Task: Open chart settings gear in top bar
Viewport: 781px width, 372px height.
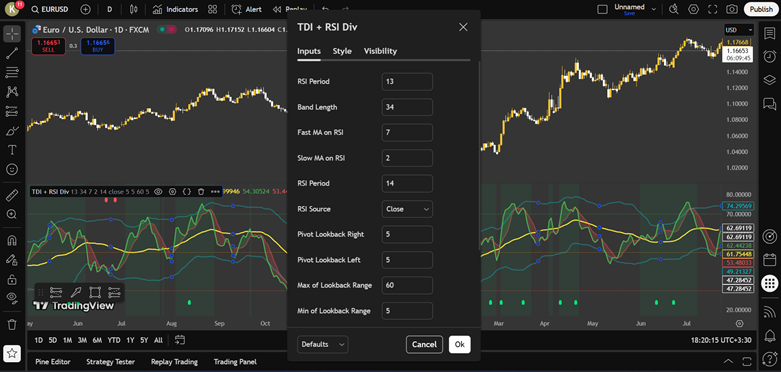Action: pos(693,9)
